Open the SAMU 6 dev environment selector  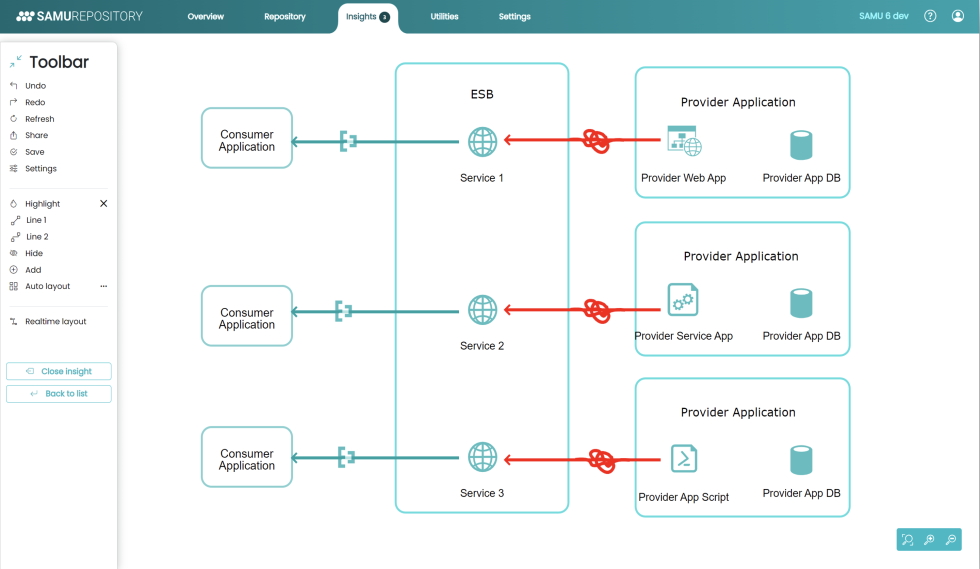pyautogui.click(x=883, y=16)
